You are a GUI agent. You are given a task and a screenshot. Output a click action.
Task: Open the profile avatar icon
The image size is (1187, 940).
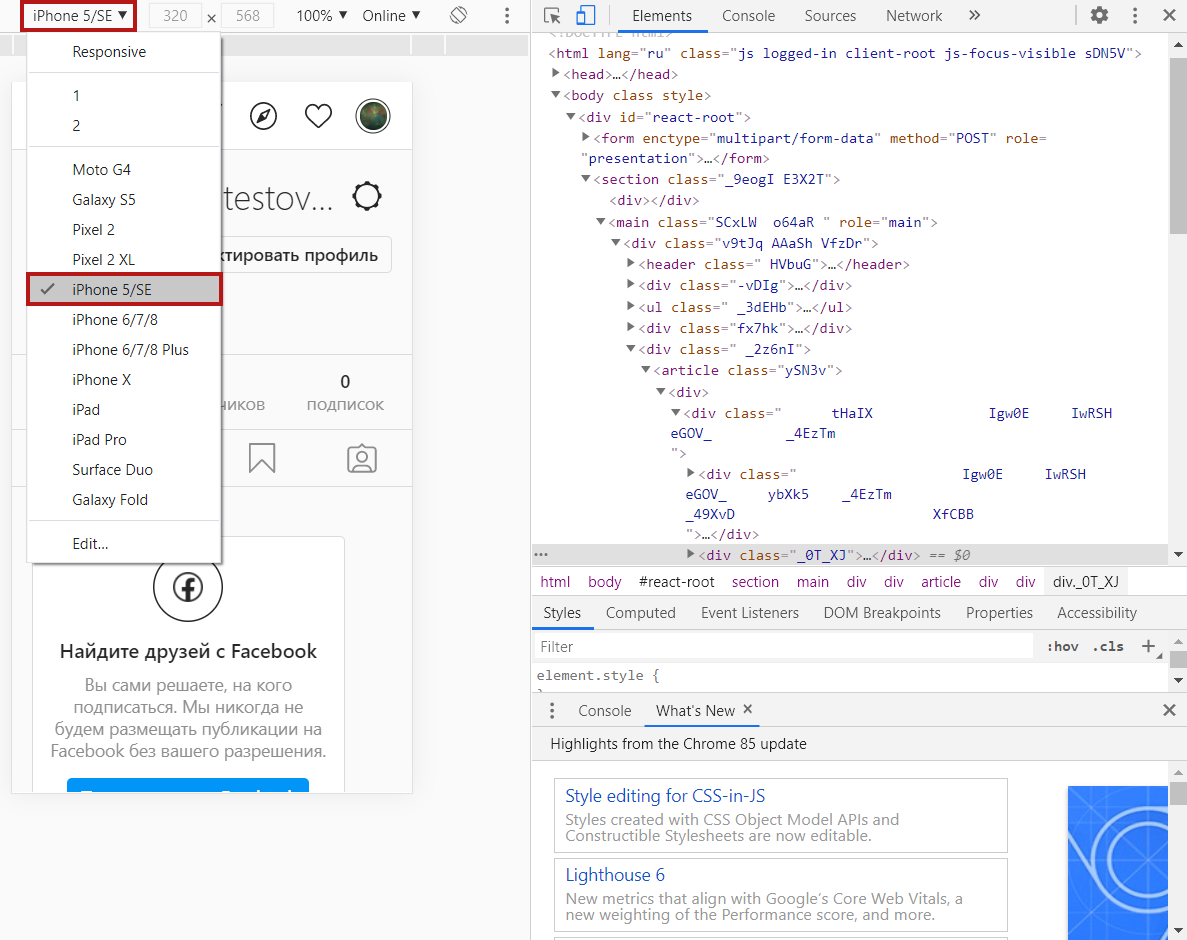pyautogui.click(x=373, y=116)
